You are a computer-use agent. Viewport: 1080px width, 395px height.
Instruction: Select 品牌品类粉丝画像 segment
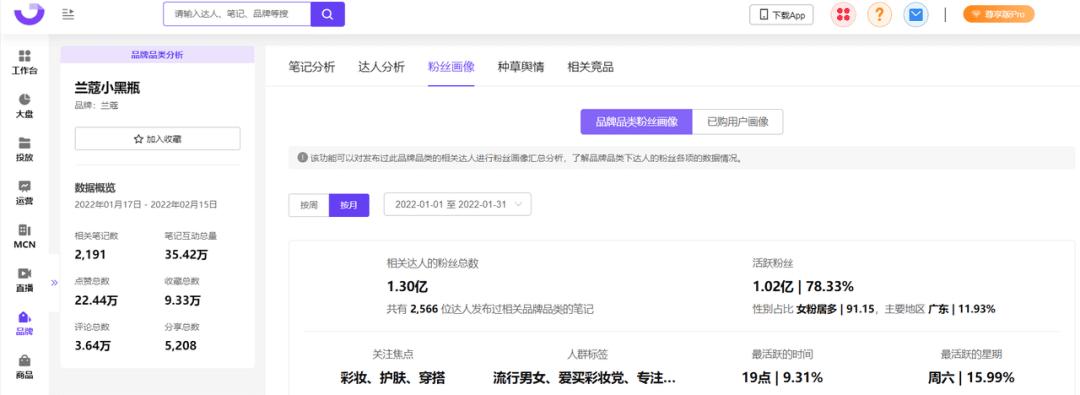click(636, 122)
